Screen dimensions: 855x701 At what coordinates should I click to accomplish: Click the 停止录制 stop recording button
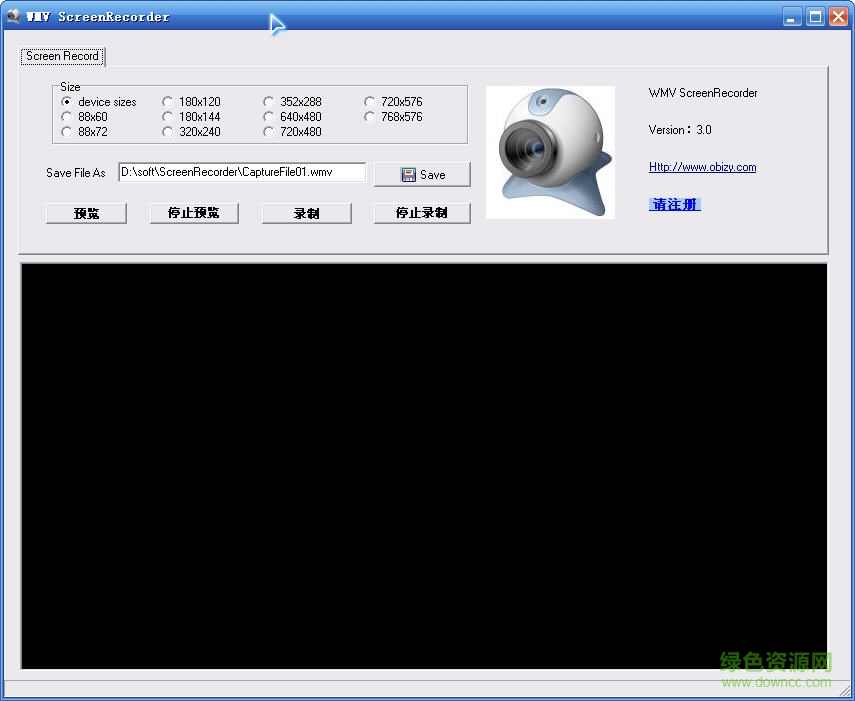click(x=421, y=213)
